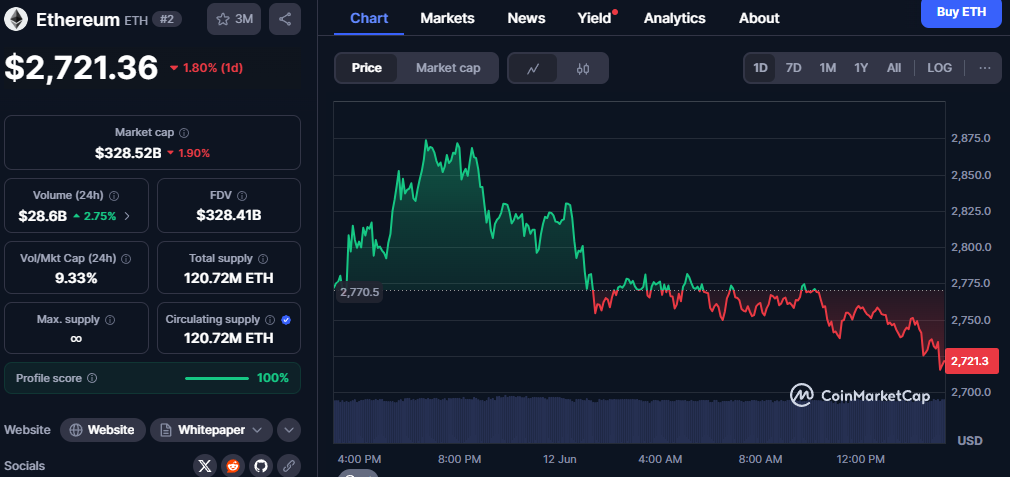Set chart range to 7D
Screen dimensions: 1010x477
tap(794, 68)
